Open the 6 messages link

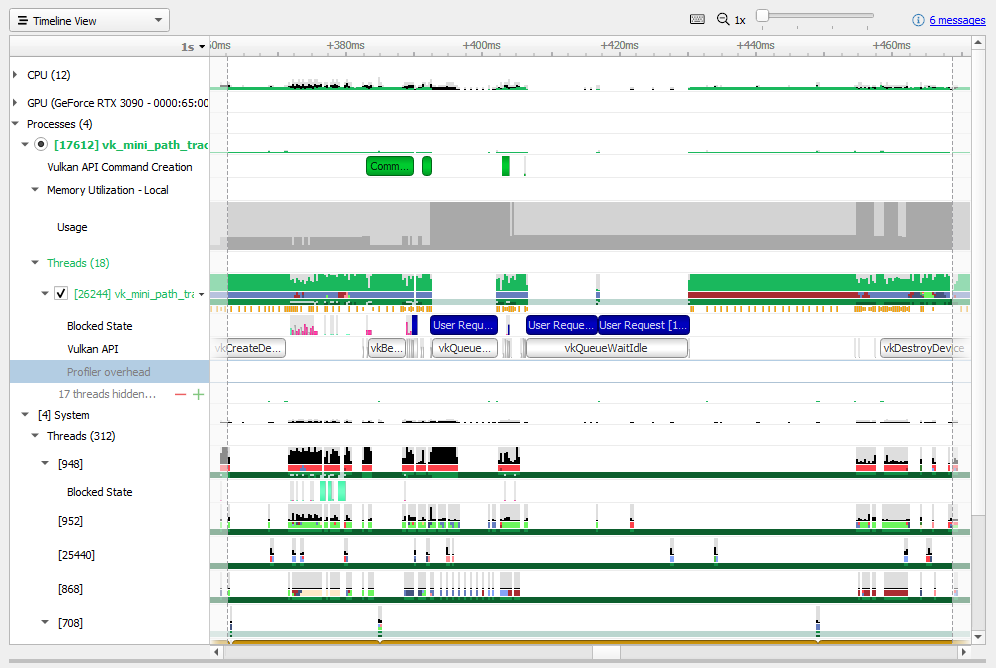(x=954, y=20)
